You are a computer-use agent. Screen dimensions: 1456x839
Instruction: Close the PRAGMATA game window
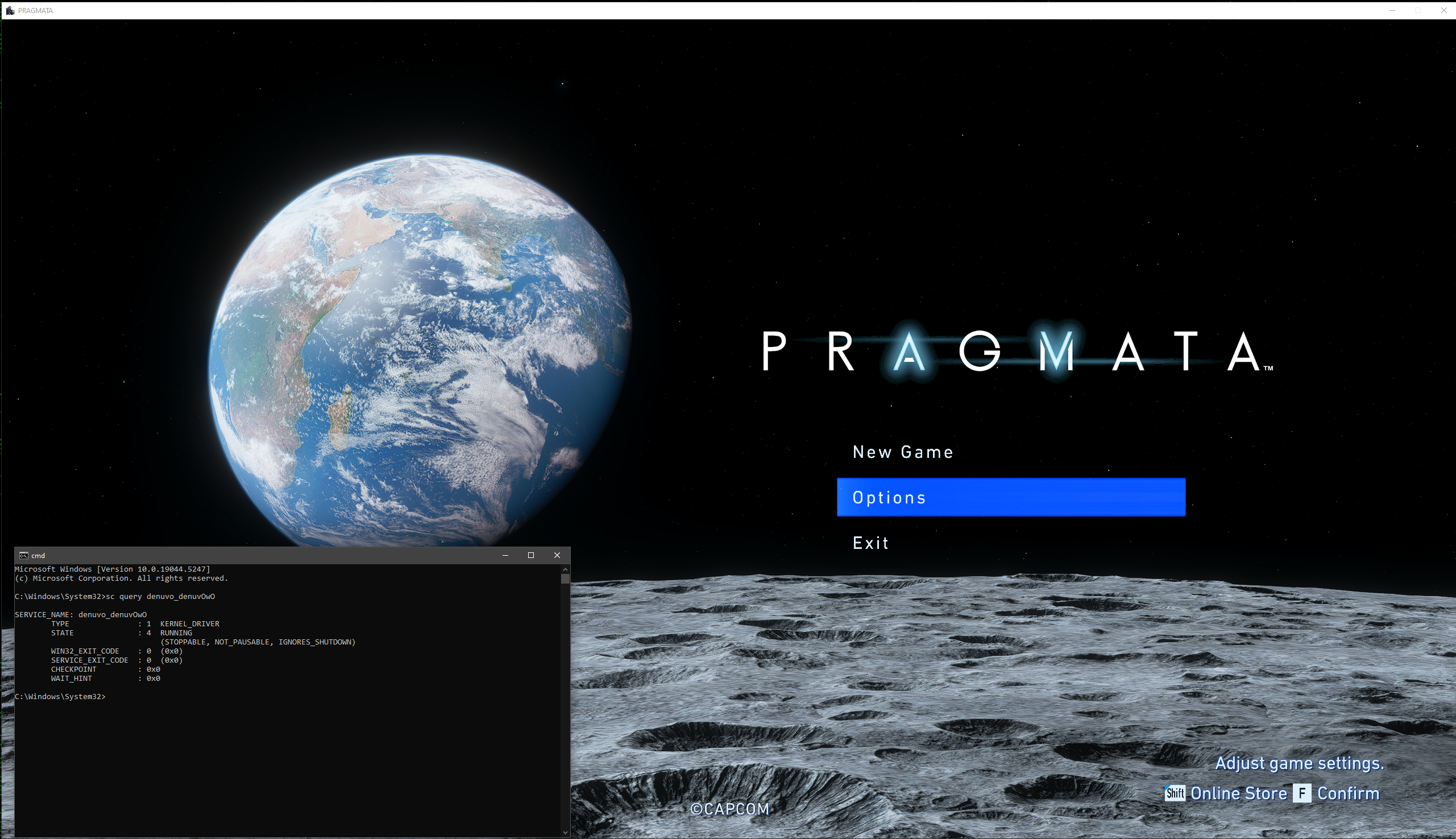pos(1444,10)
